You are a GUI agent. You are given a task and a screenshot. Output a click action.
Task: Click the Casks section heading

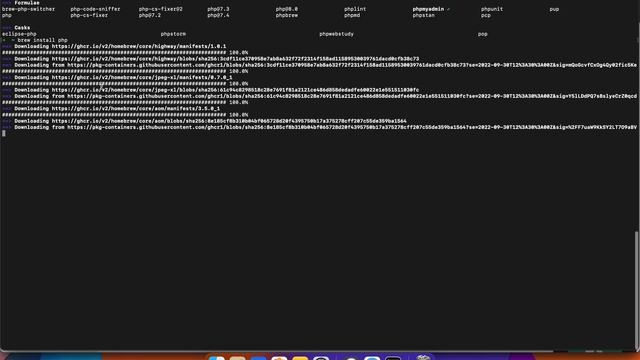(x=22, y=28)
